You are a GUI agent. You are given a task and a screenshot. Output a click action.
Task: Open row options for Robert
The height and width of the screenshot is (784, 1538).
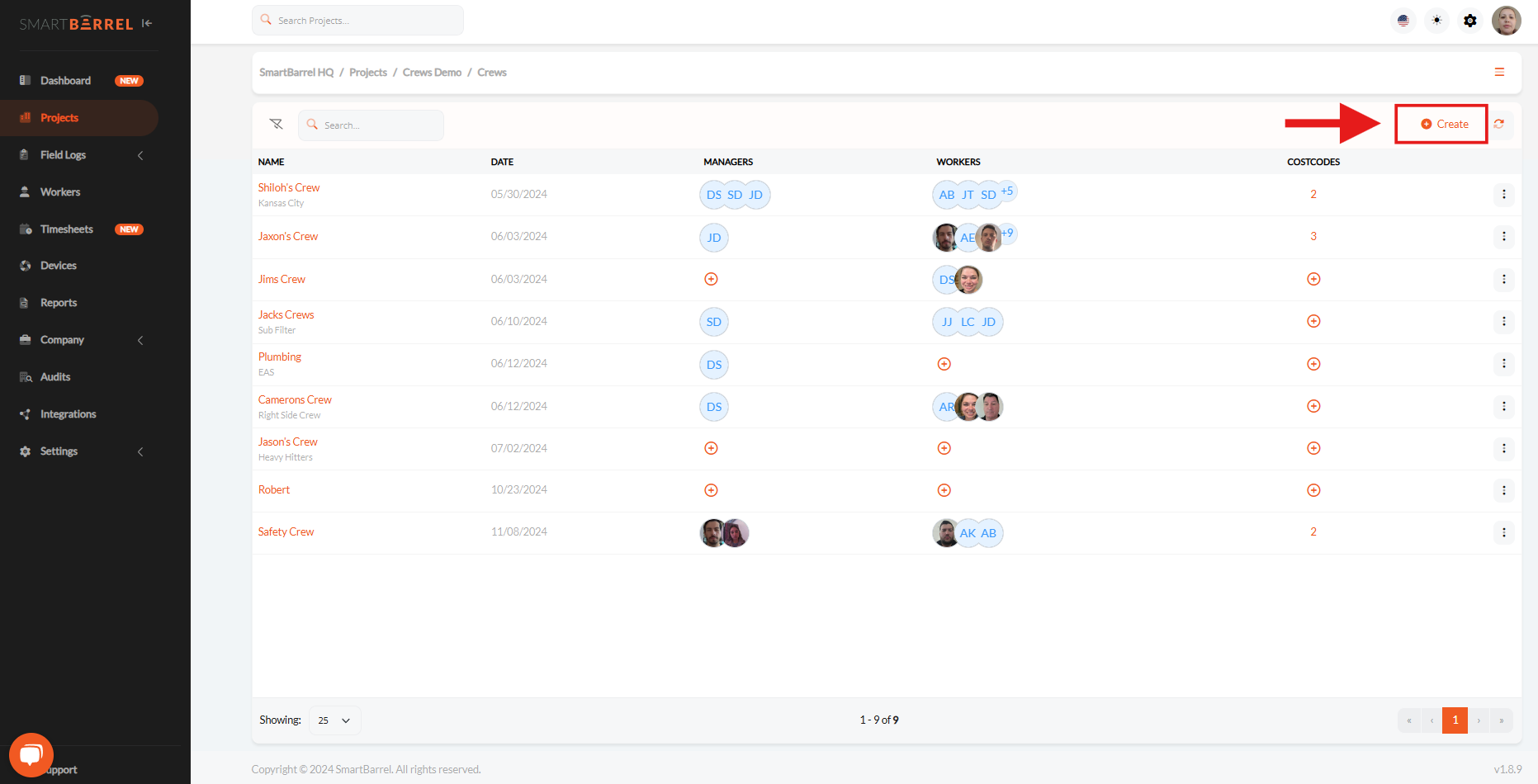[1503, 490]
